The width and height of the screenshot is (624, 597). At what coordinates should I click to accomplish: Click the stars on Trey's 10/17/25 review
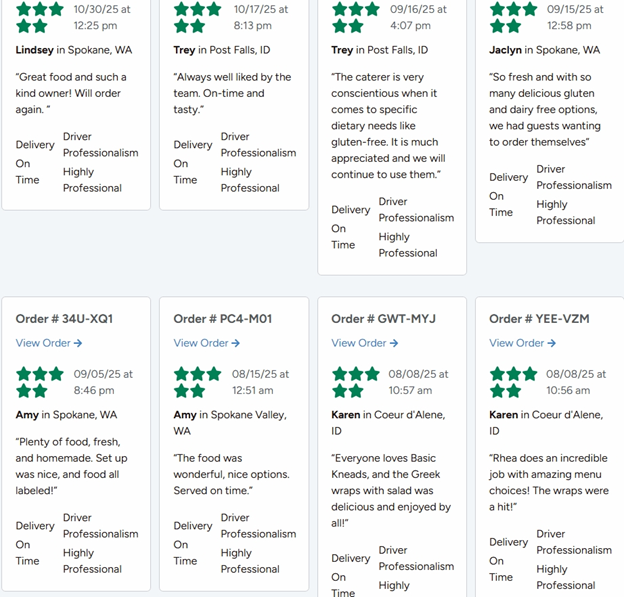click(x=198, y=17)
